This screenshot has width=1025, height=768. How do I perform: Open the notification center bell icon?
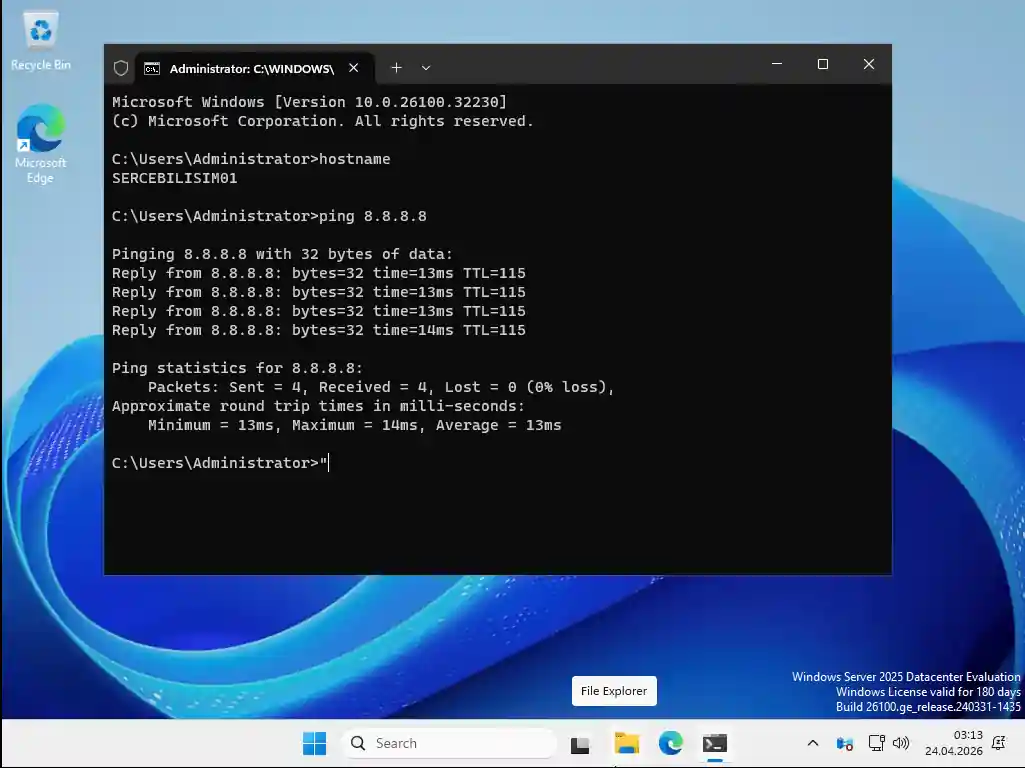[999, 743]
